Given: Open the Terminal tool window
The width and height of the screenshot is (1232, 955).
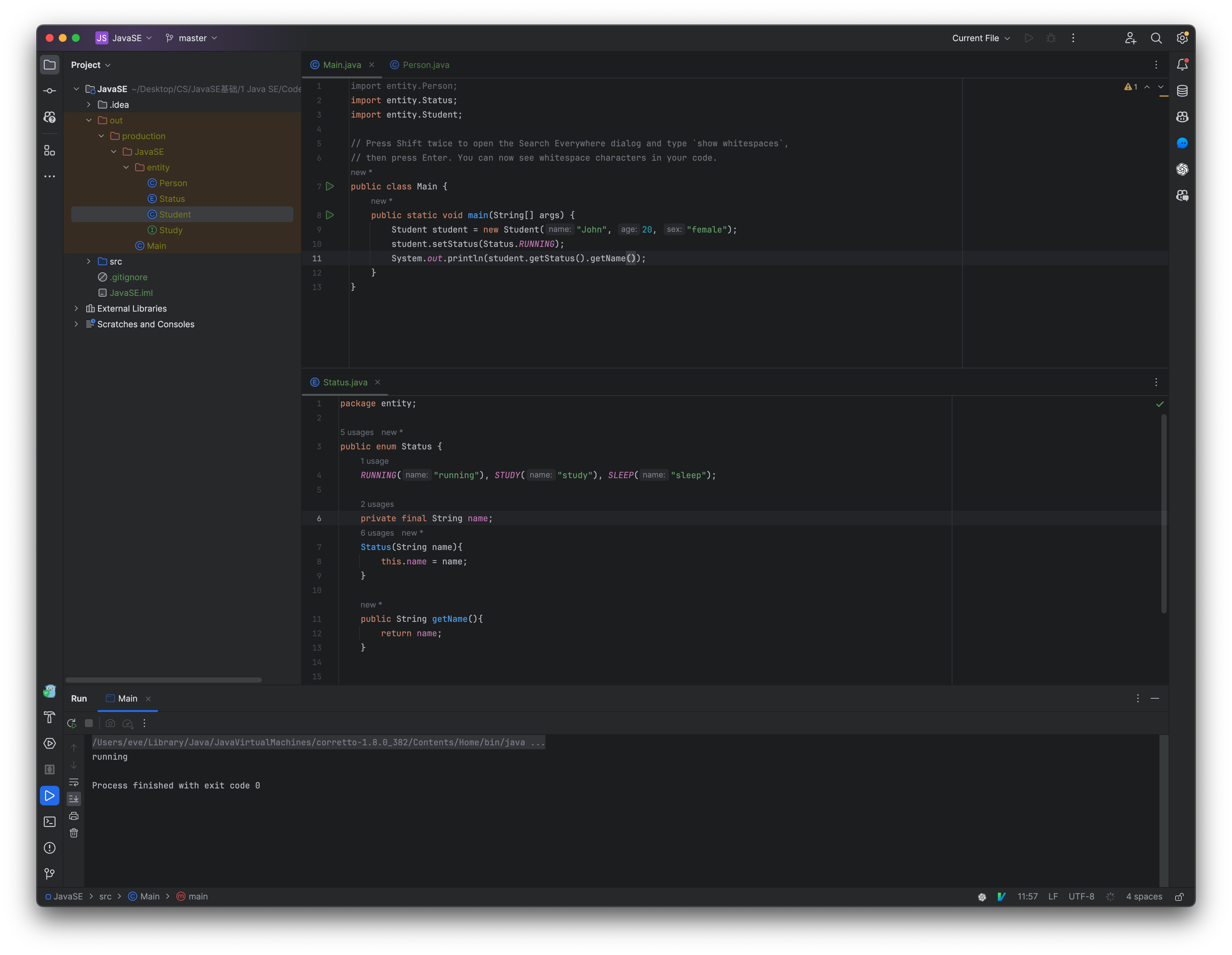Looking at the screenshot, I should [50, 822].
